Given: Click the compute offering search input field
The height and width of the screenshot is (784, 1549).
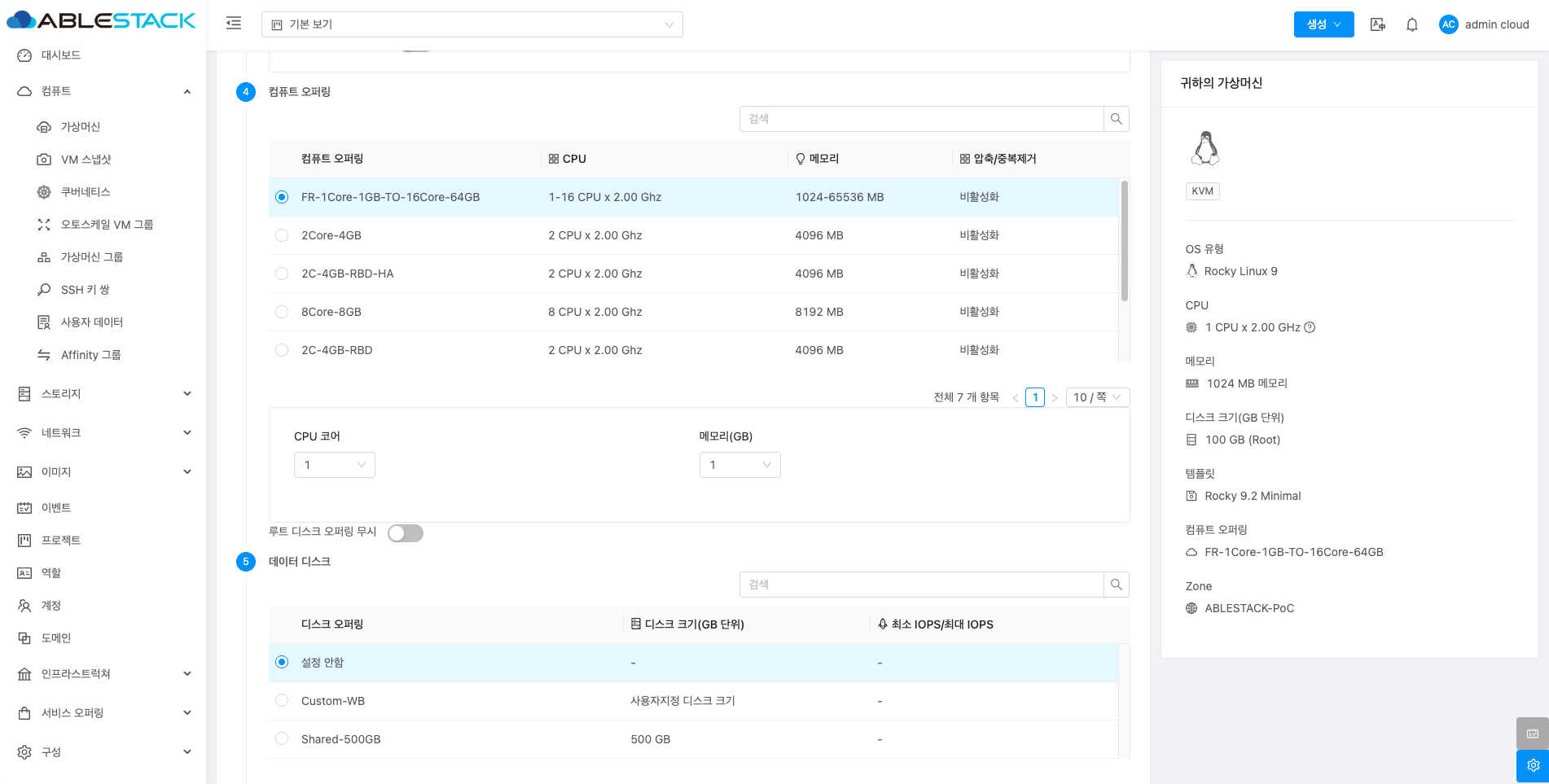Looking at the screenshot, I should pos(920,119).
